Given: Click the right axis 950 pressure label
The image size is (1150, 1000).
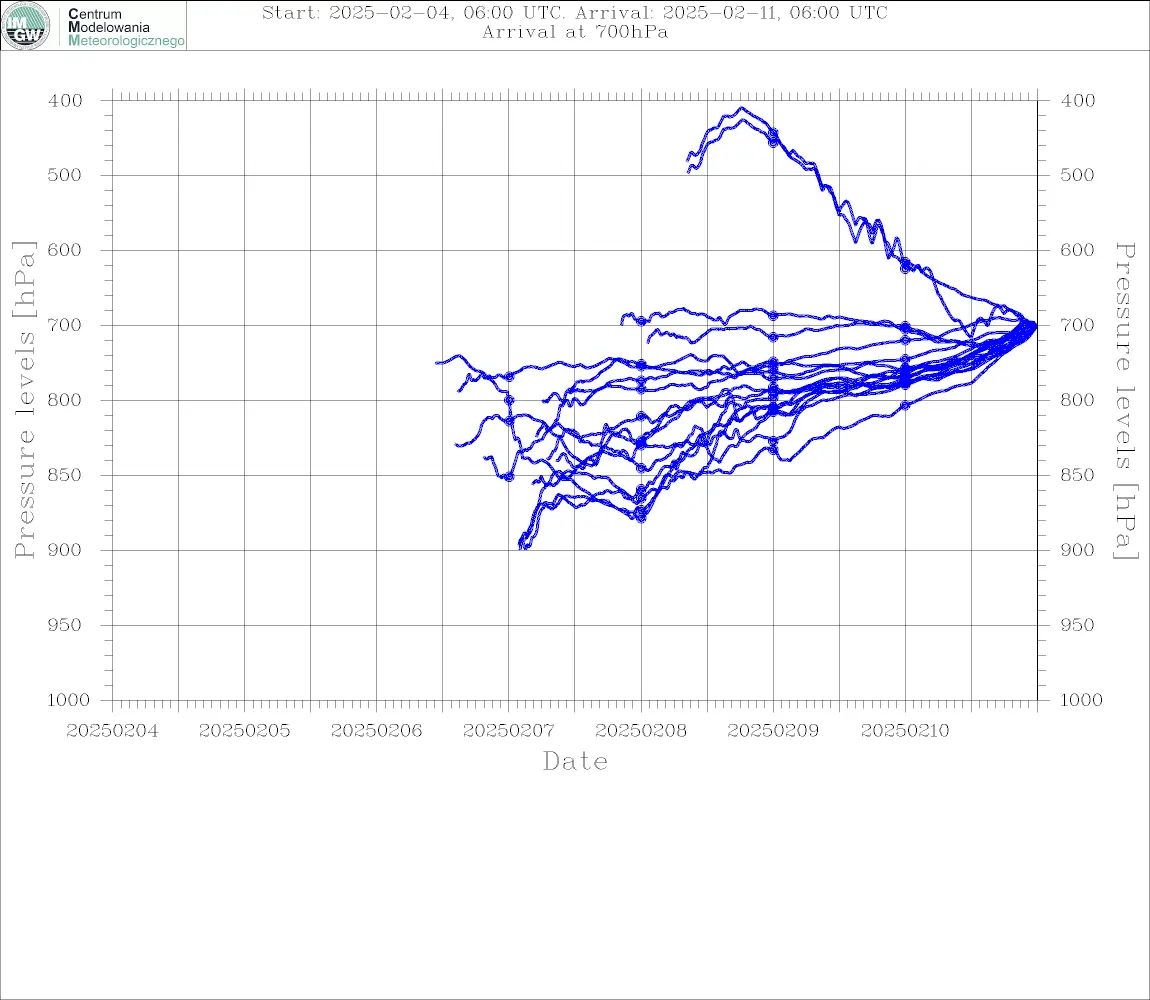Looking at the screenshot, I should coord(1078,624).
